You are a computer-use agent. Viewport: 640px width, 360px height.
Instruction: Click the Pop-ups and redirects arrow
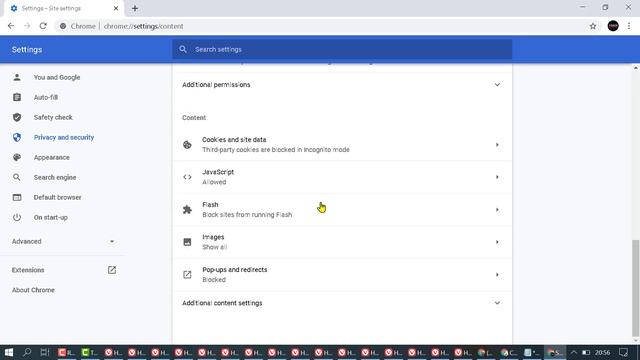497,275
